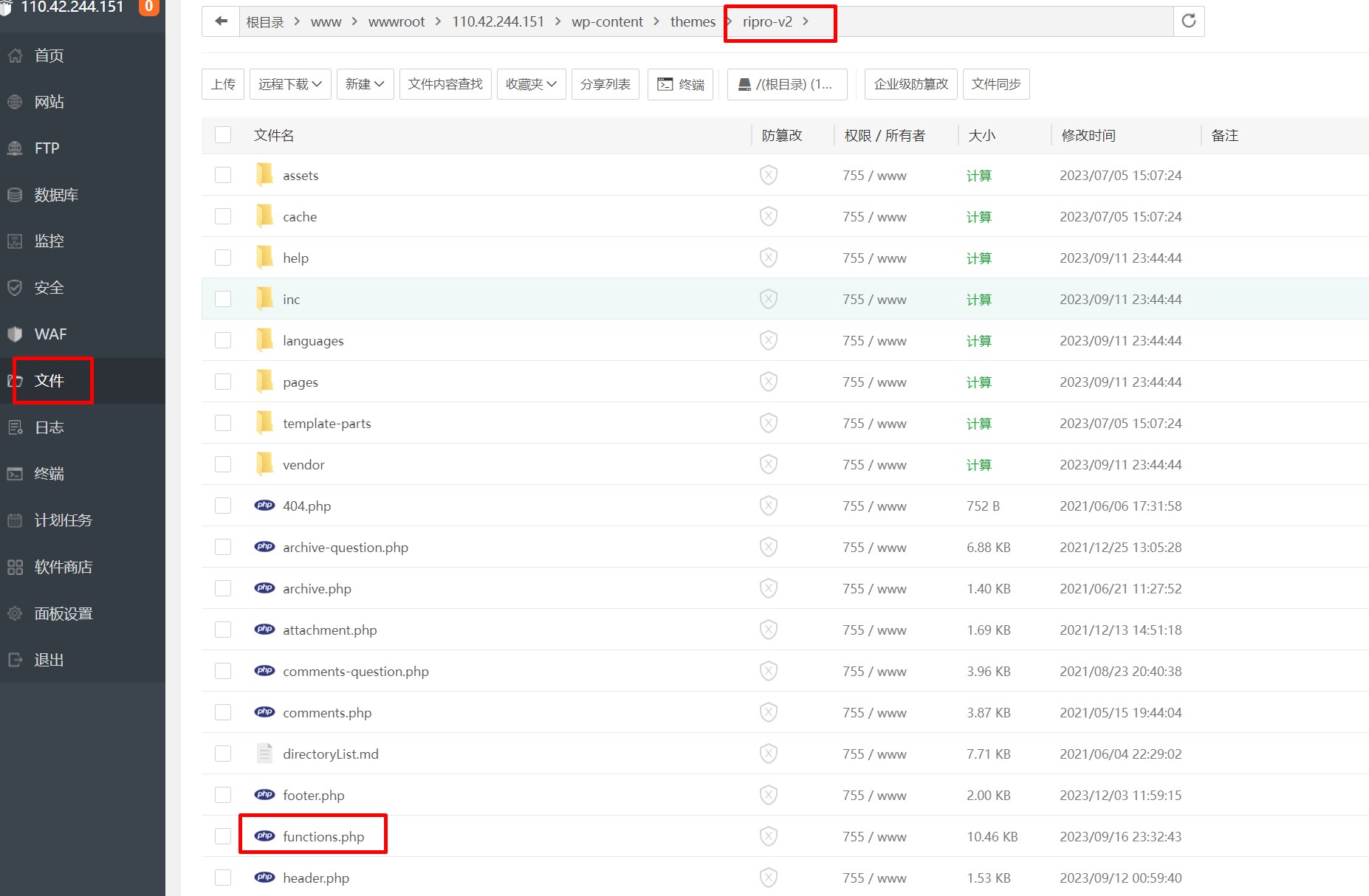This screenshot has height=896, width=1369.
Task: Click the wp-content breadcrumb segment
Action: pyautogui.click(x=607, y=22)
